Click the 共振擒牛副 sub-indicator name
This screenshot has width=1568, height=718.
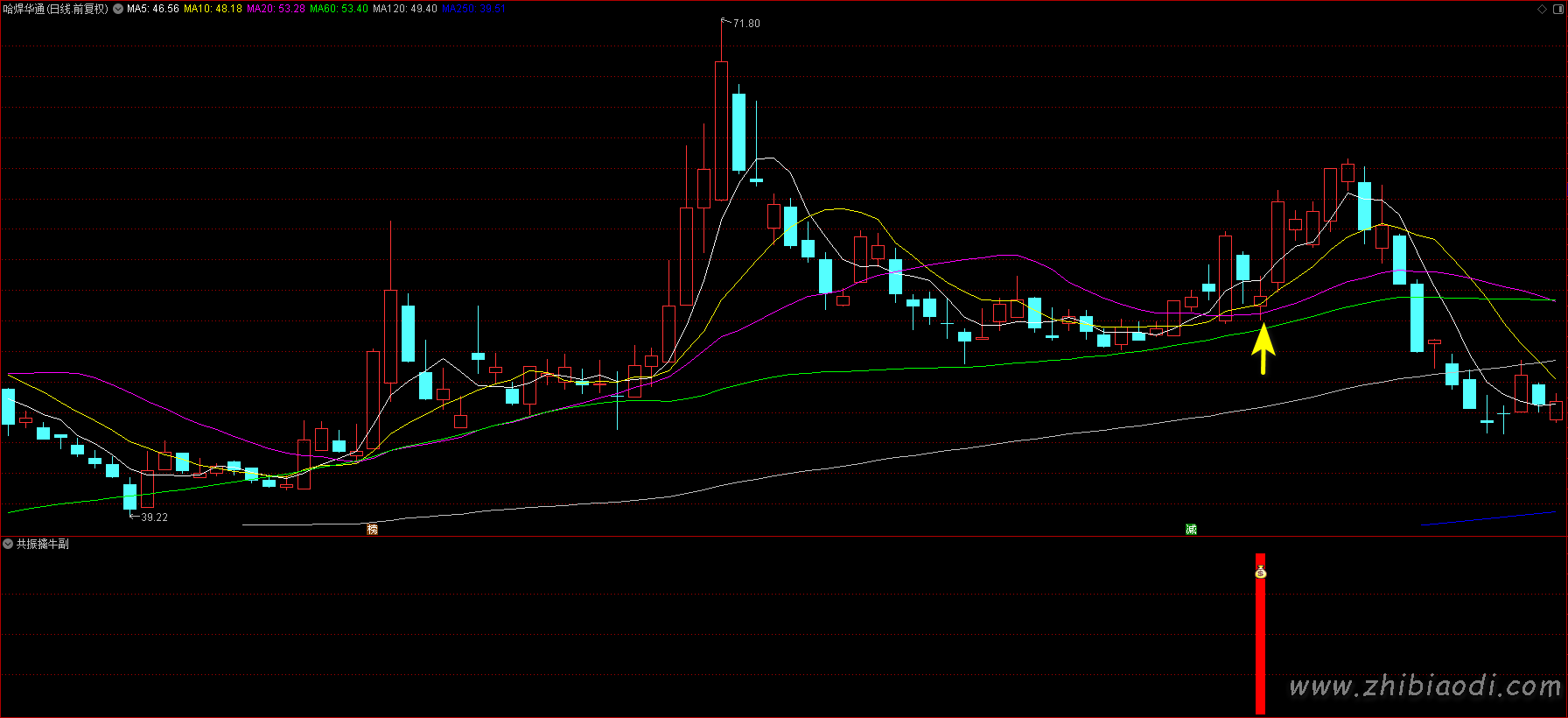point(42,544)
